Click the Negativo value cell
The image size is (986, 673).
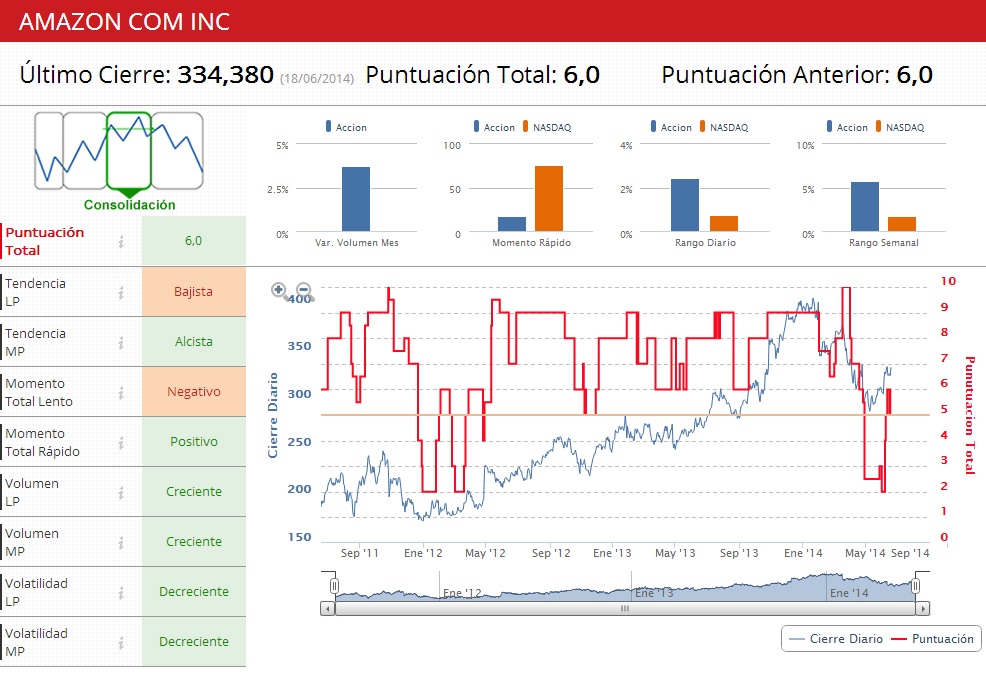coord(194,392)
